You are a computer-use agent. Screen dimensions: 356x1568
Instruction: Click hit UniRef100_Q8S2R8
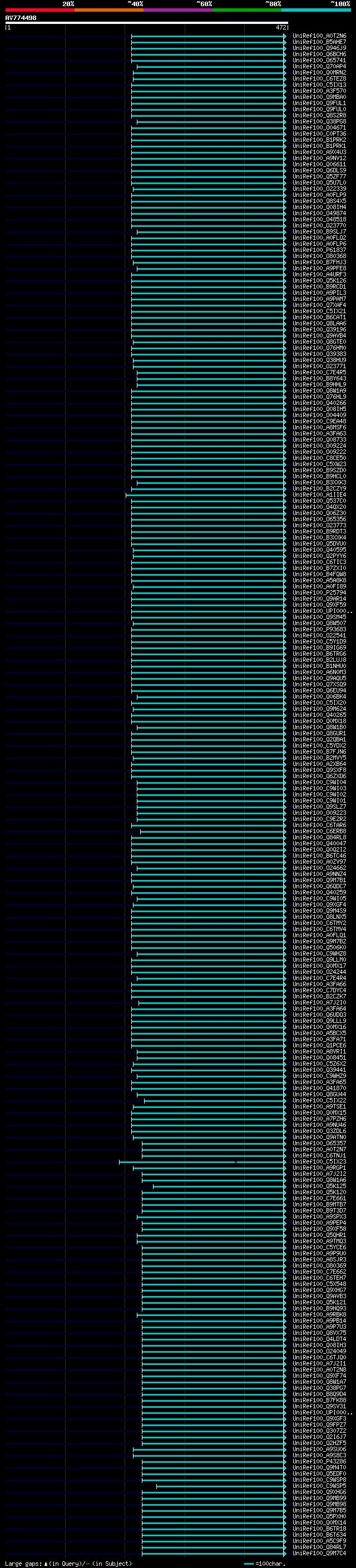[319, 116]
